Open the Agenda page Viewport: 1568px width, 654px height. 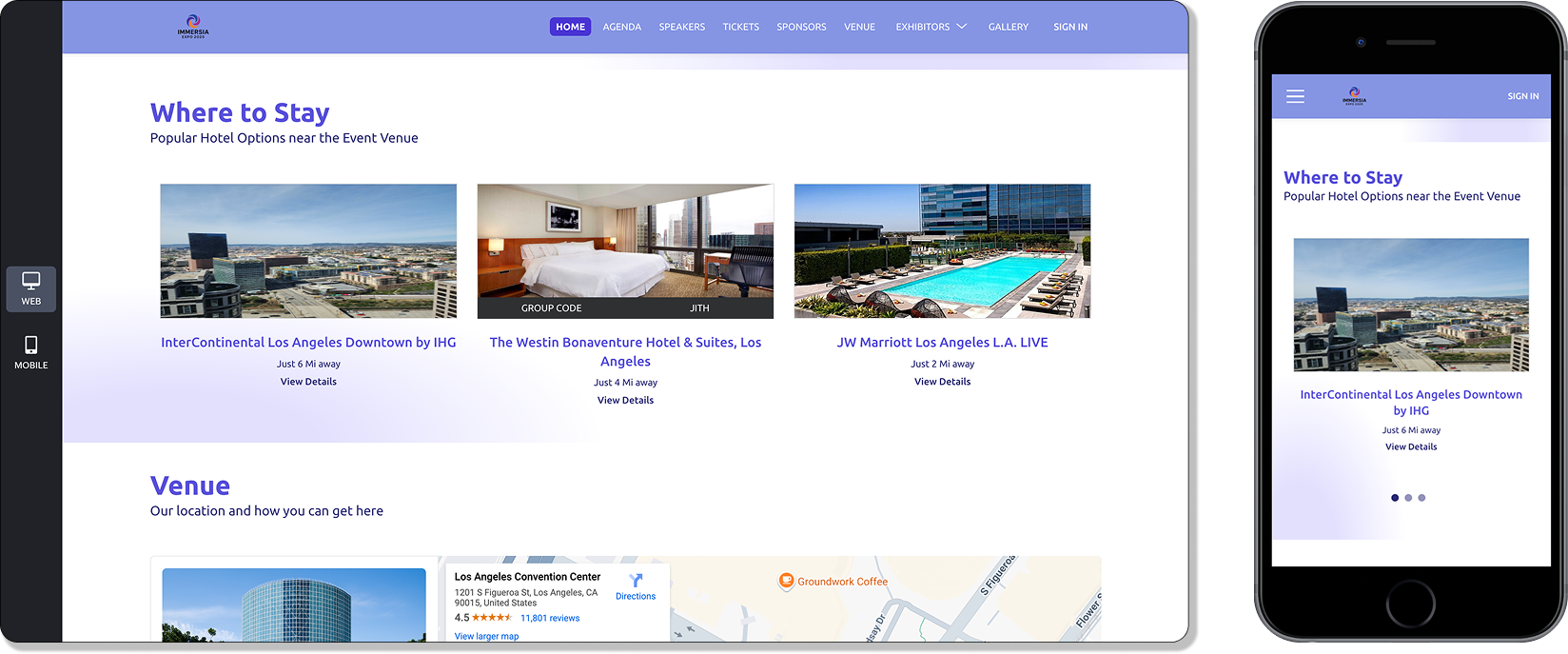pos(622,27)
